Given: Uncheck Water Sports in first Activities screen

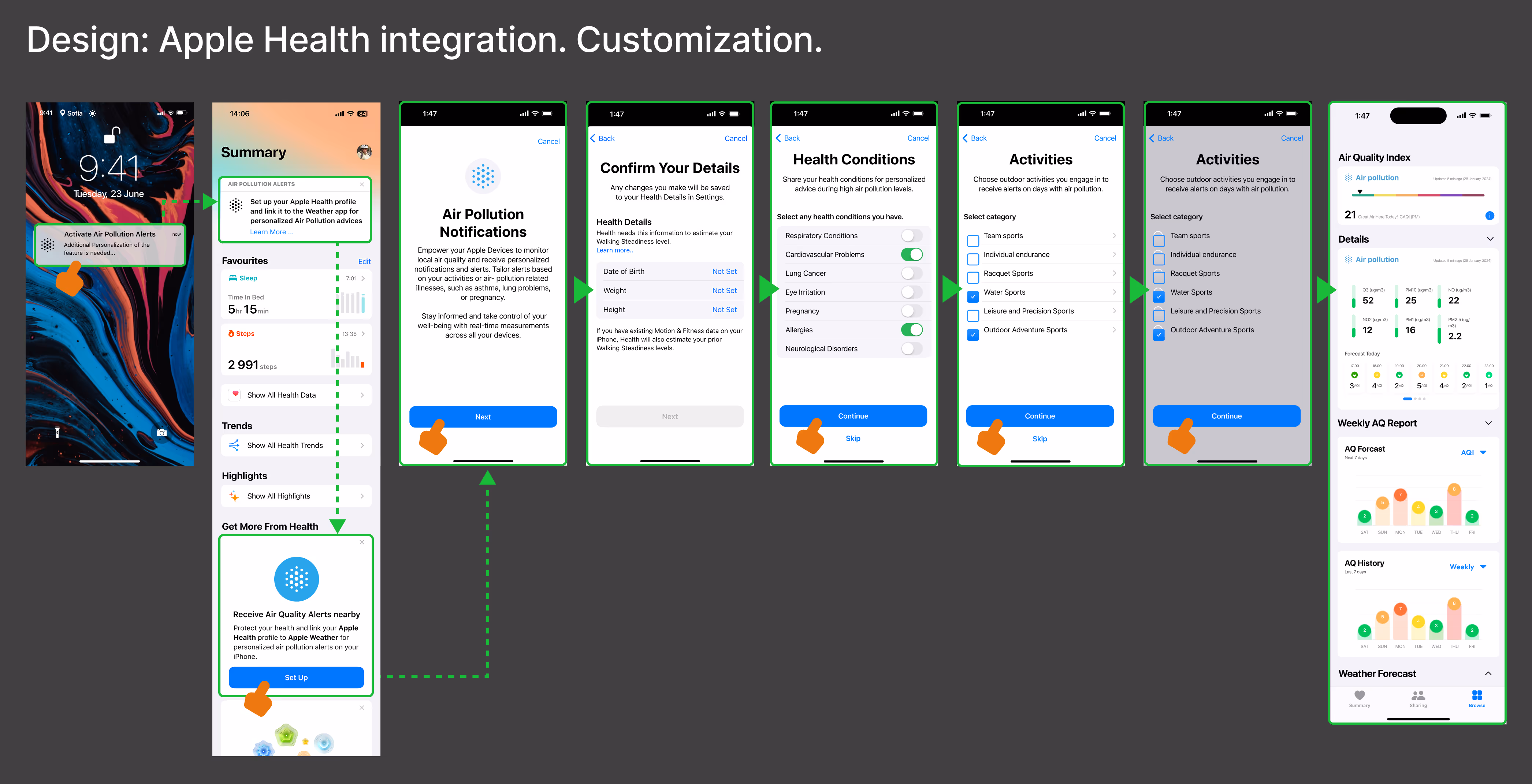Looking at the screenshot, I should pos(973,296).
